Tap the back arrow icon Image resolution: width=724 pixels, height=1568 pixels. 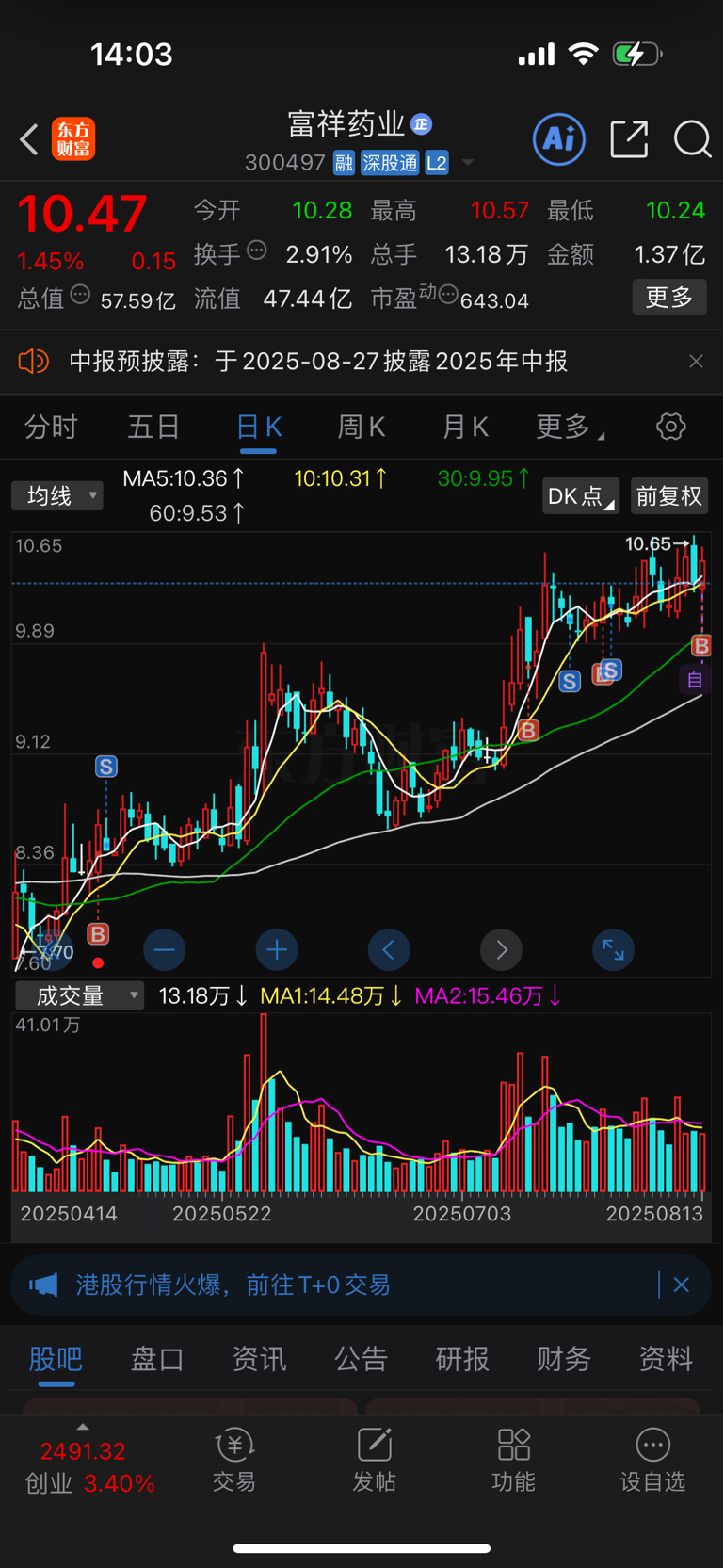[29, 139]
